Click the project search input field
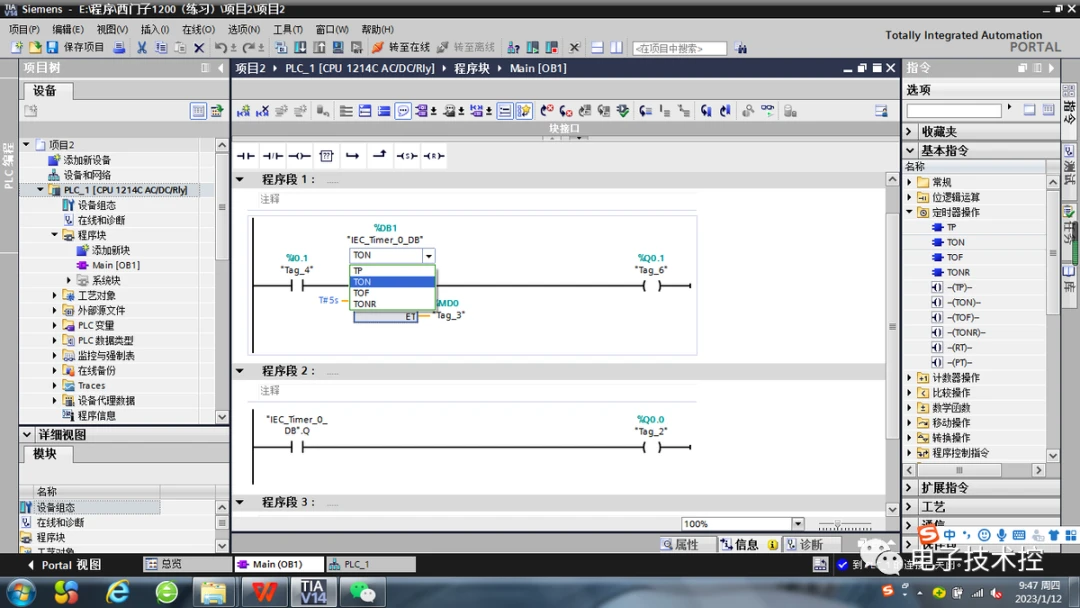1080x608 pixels. [x=679, y=48]
